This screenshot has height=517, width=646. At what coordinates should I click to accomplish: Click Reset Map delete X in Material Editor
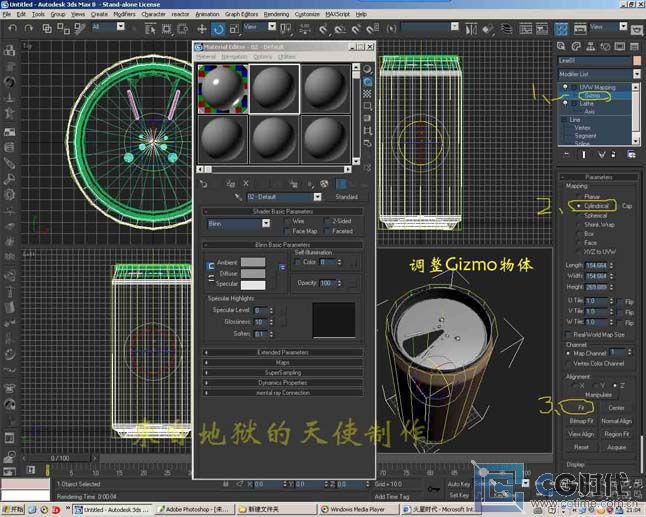click(x=246, y=183)
